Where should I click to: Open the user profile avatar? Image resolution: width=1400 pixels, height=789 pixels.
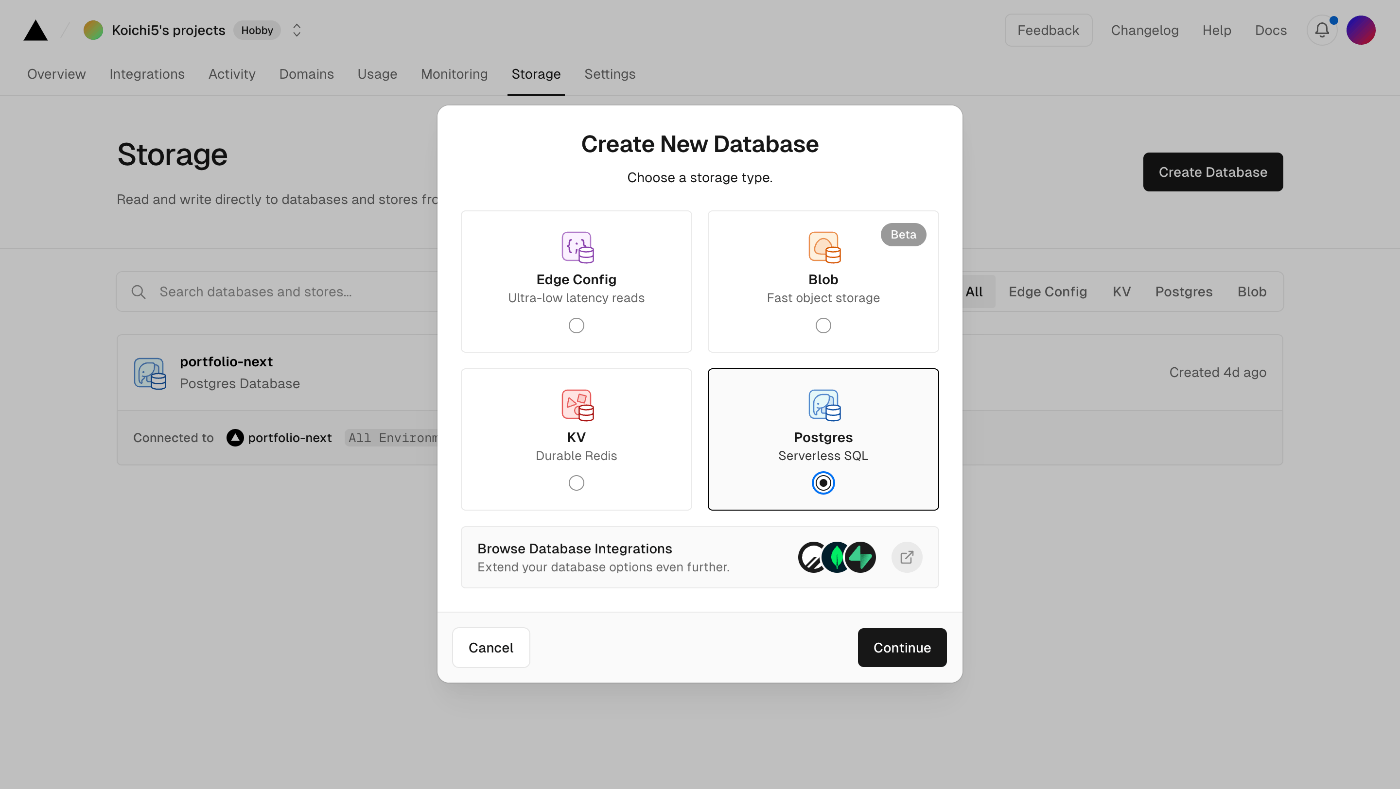coord(1361,30)
